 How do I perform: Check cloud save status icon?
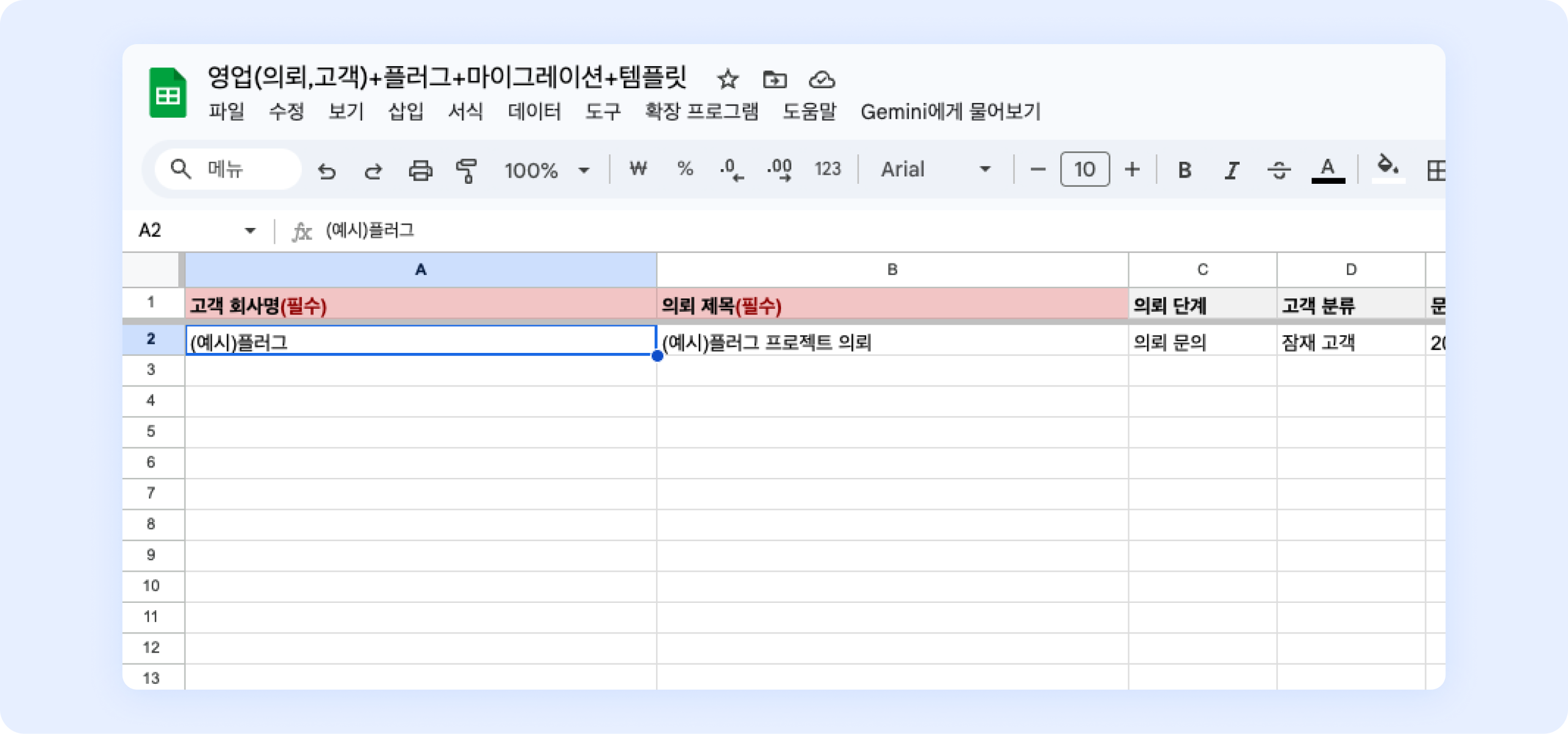coord(822,79)
